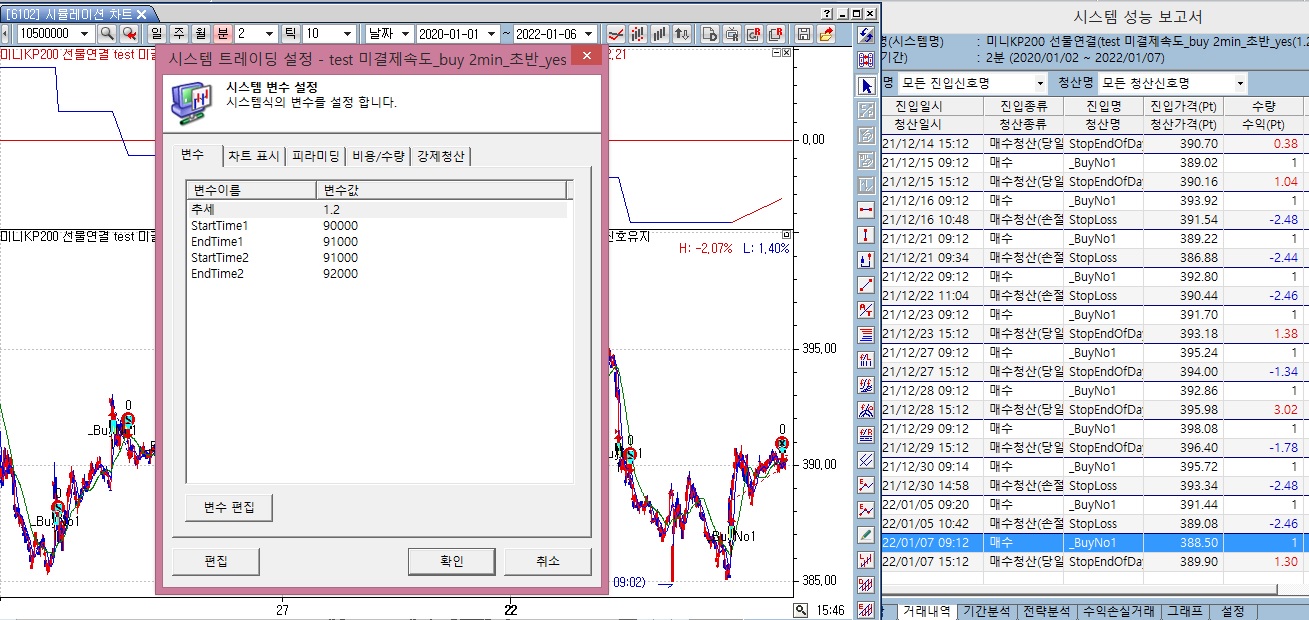
Task: Choose the diagonal trend line tool
Action: [x=867, y=285]
